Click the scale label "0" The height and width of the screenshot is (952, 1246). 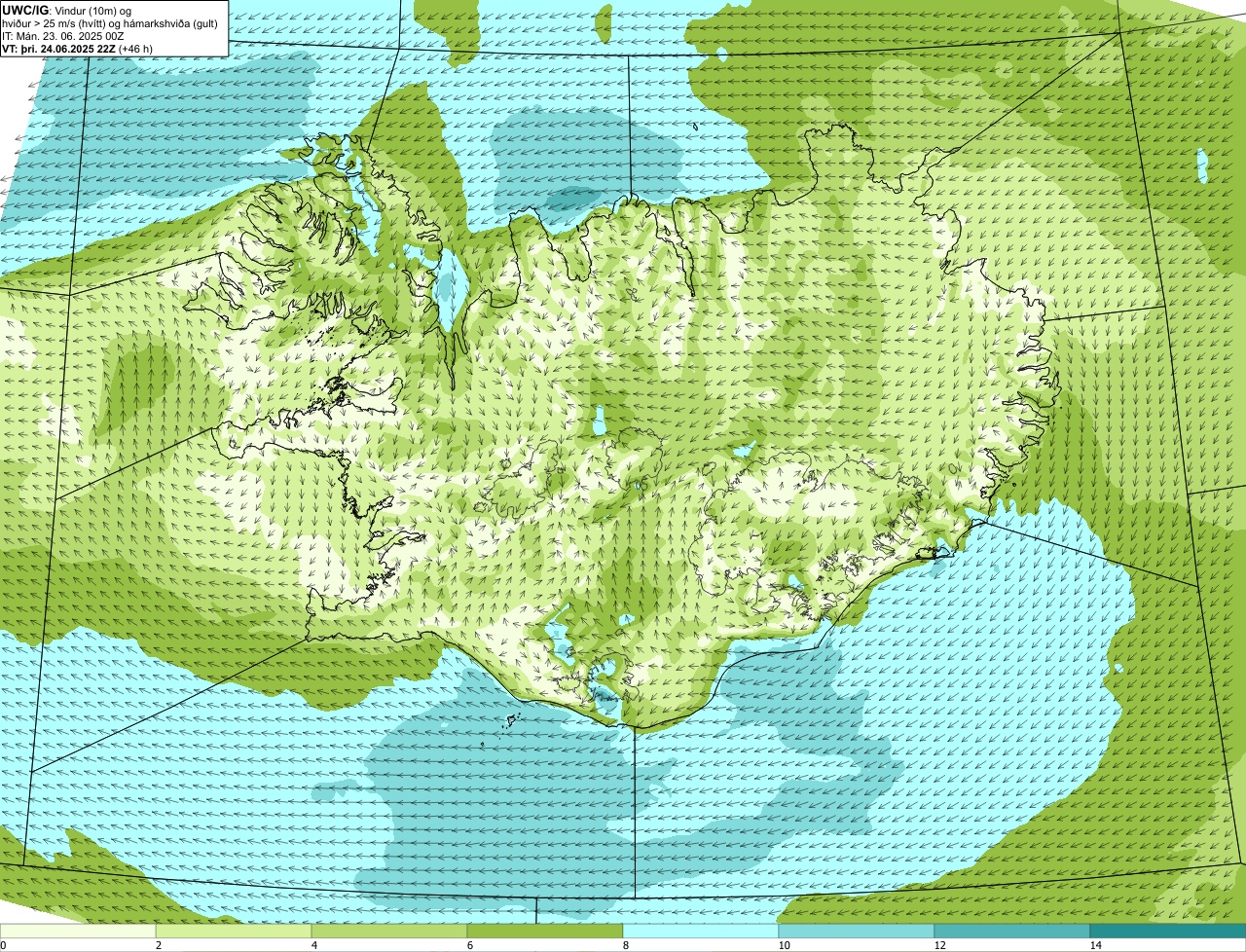(3, 945)
